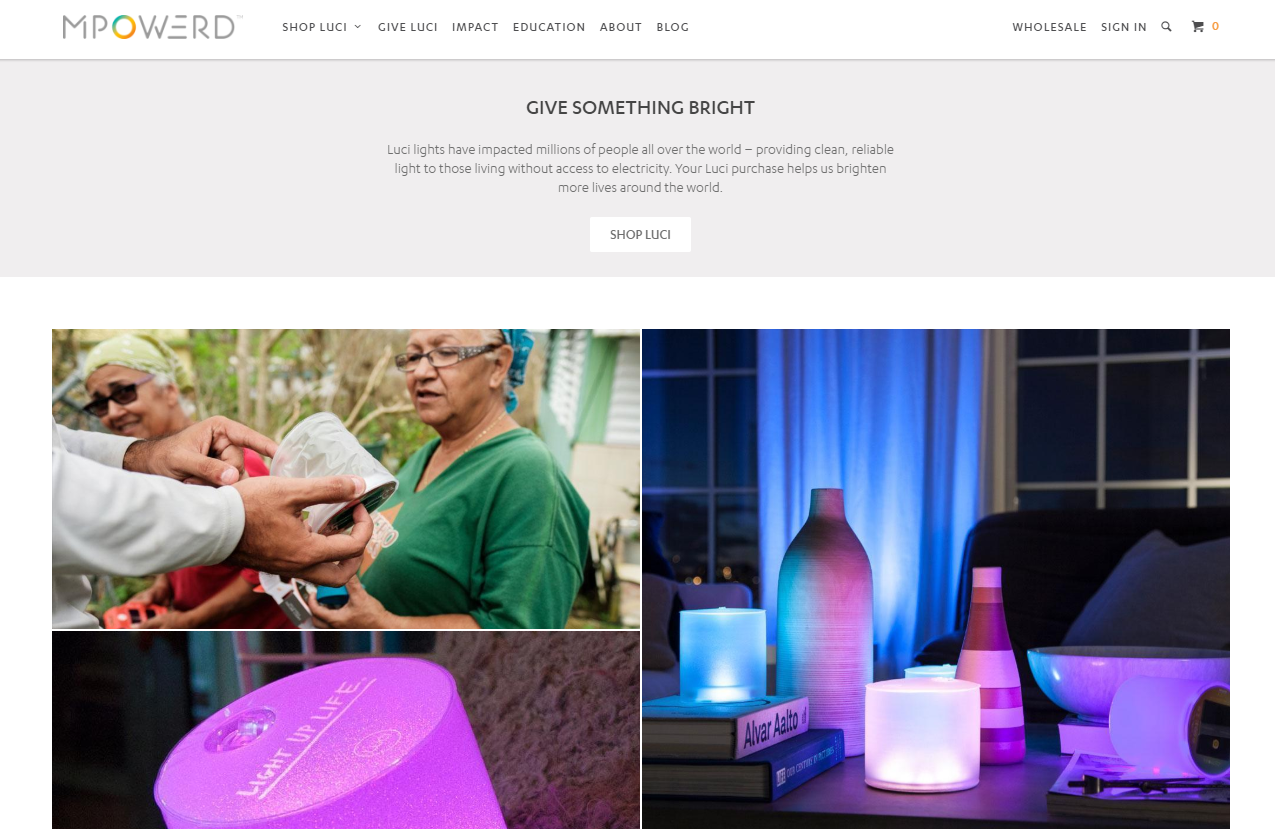This screenshot has height=829, width=1275.
Task: Click Sign In in the header
Action: (x=1124, y=27)
